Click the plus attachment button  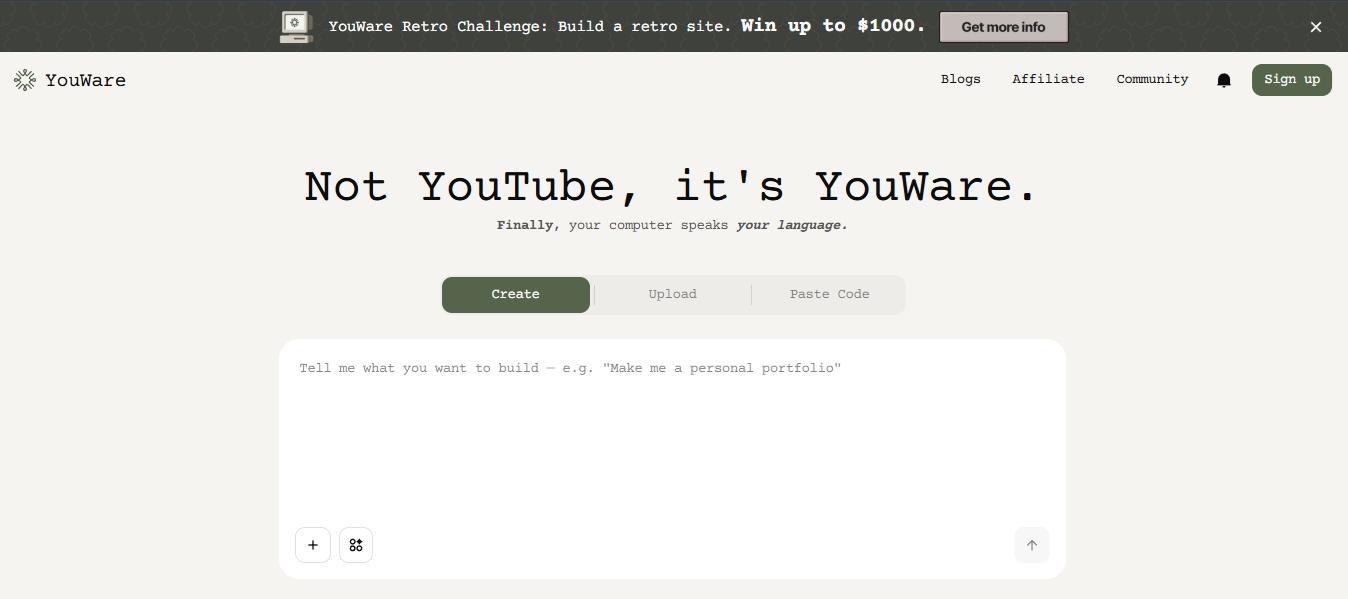point(313,545)
